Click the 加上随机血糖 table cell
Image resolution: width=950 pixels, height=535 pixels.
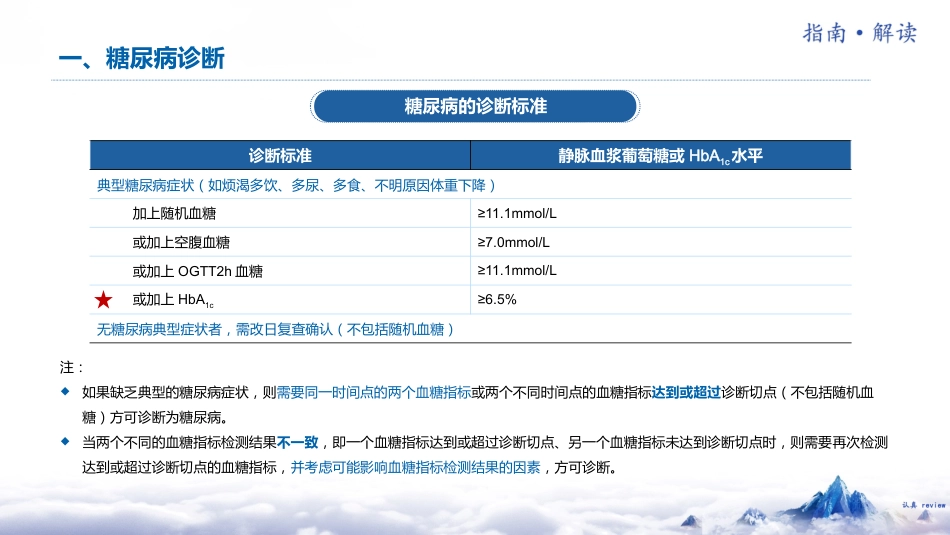click(x=280, y=213)
